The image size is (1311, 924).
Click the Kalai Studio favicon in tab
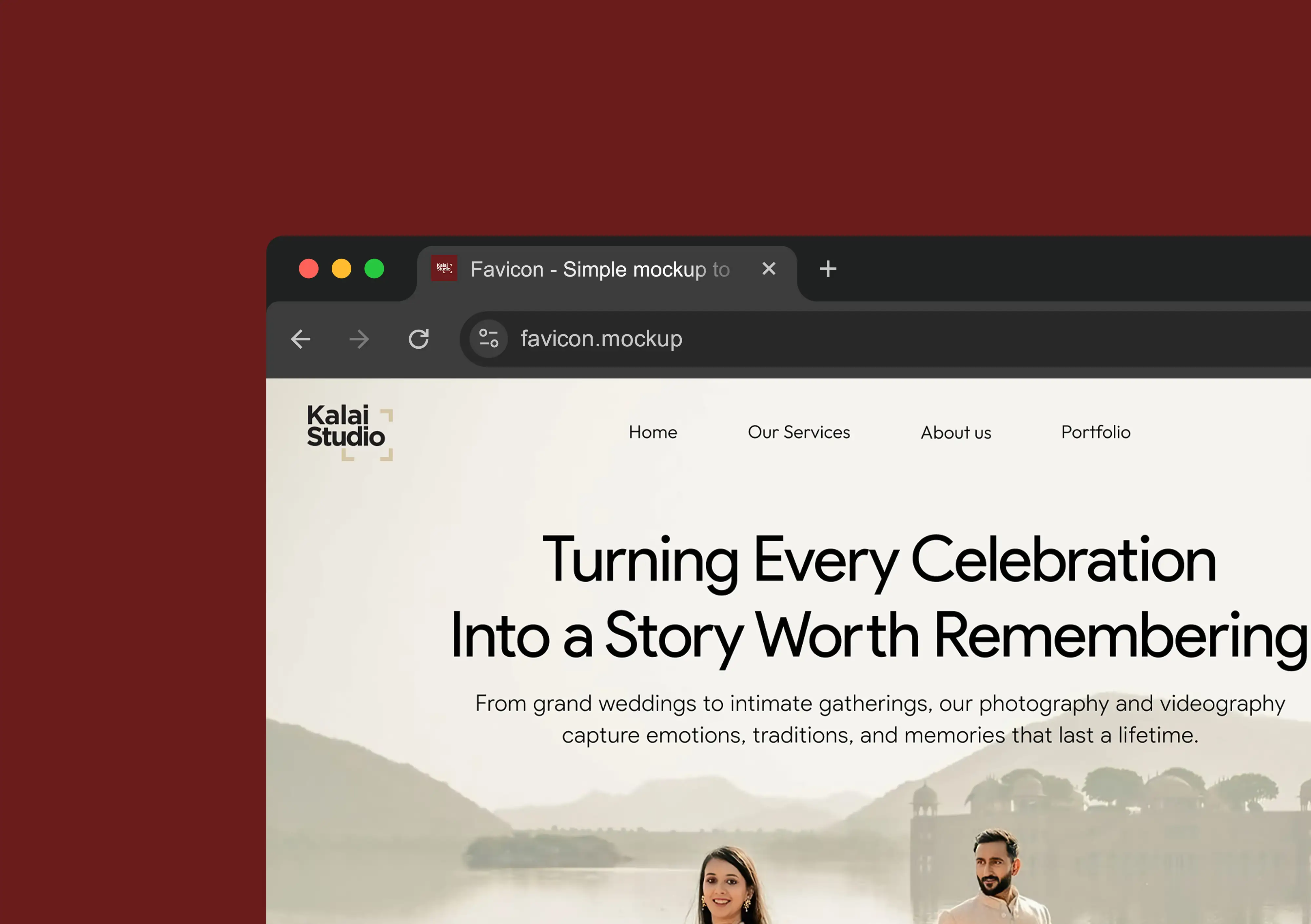pyautogui.click(x=444, y=268)
